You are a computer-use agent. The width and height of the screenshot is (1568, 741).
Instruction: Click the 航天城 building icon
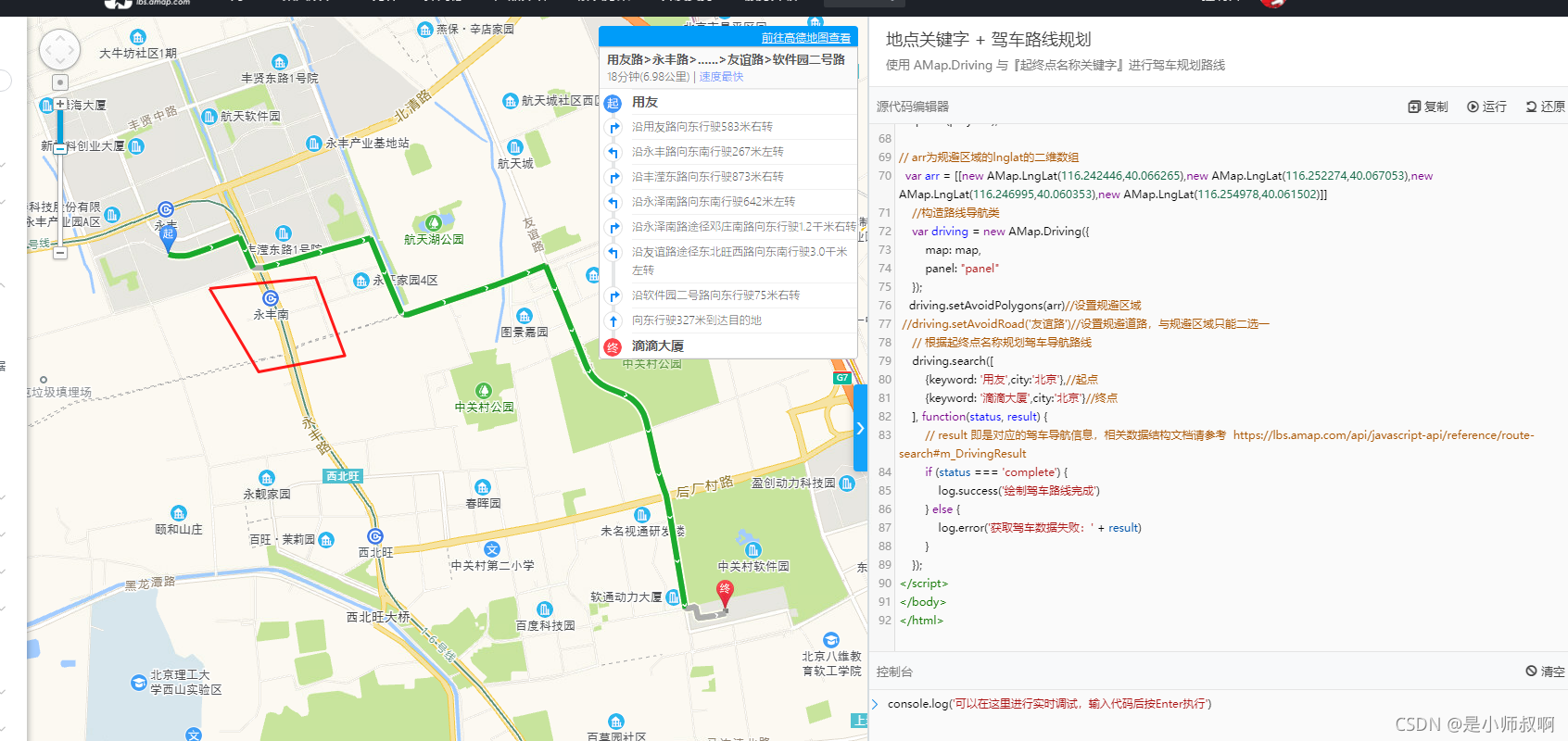515,147
